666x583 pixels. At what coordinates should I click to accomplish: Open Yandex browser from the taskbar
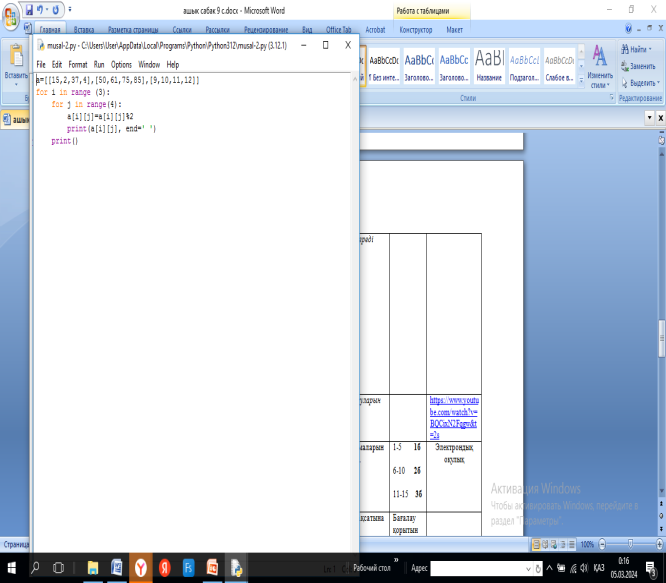pos(142,567)
